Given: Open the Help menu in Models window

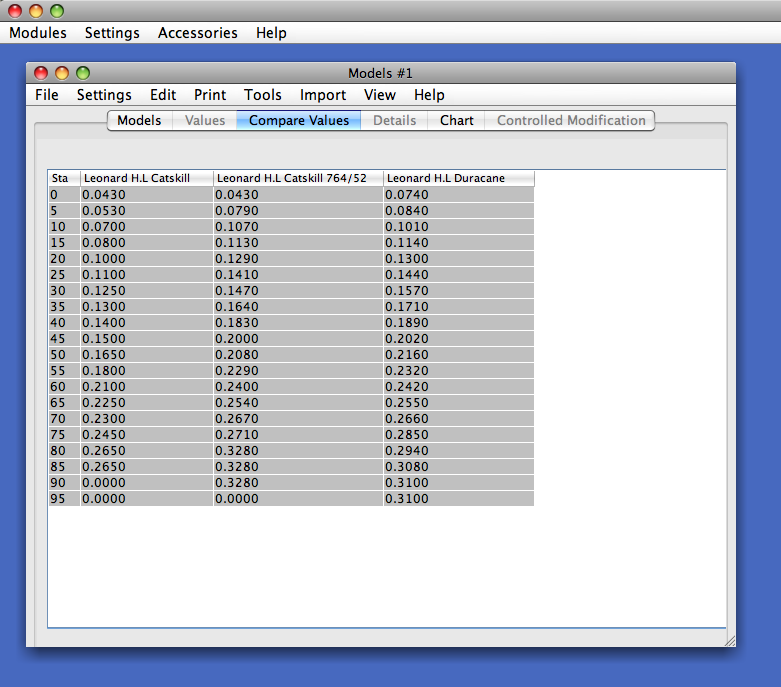Looking at the screenshot, I should tap(429, 95).
